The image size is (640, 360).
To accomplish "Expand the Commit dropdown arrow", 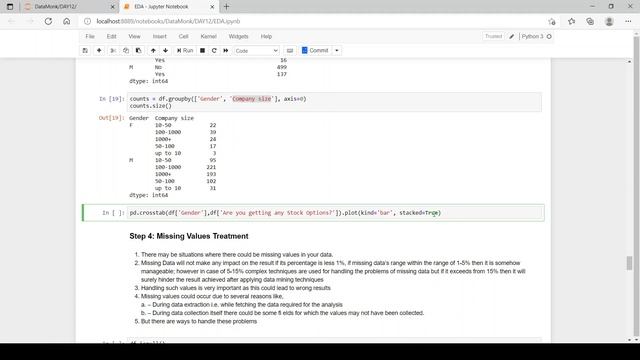I will click(x=337, y=51).
